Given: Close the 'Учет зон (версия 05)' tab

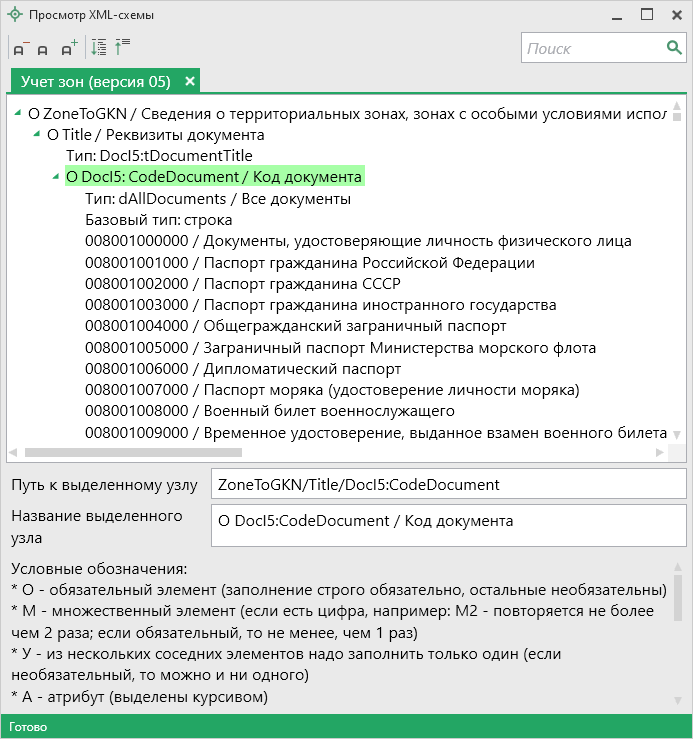Looking at the screenshot, I should (x=190, y=81).
